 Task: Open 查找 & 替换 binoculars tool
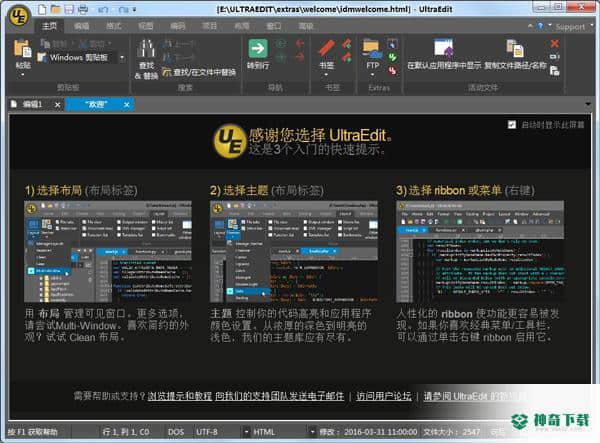(146, 58)
